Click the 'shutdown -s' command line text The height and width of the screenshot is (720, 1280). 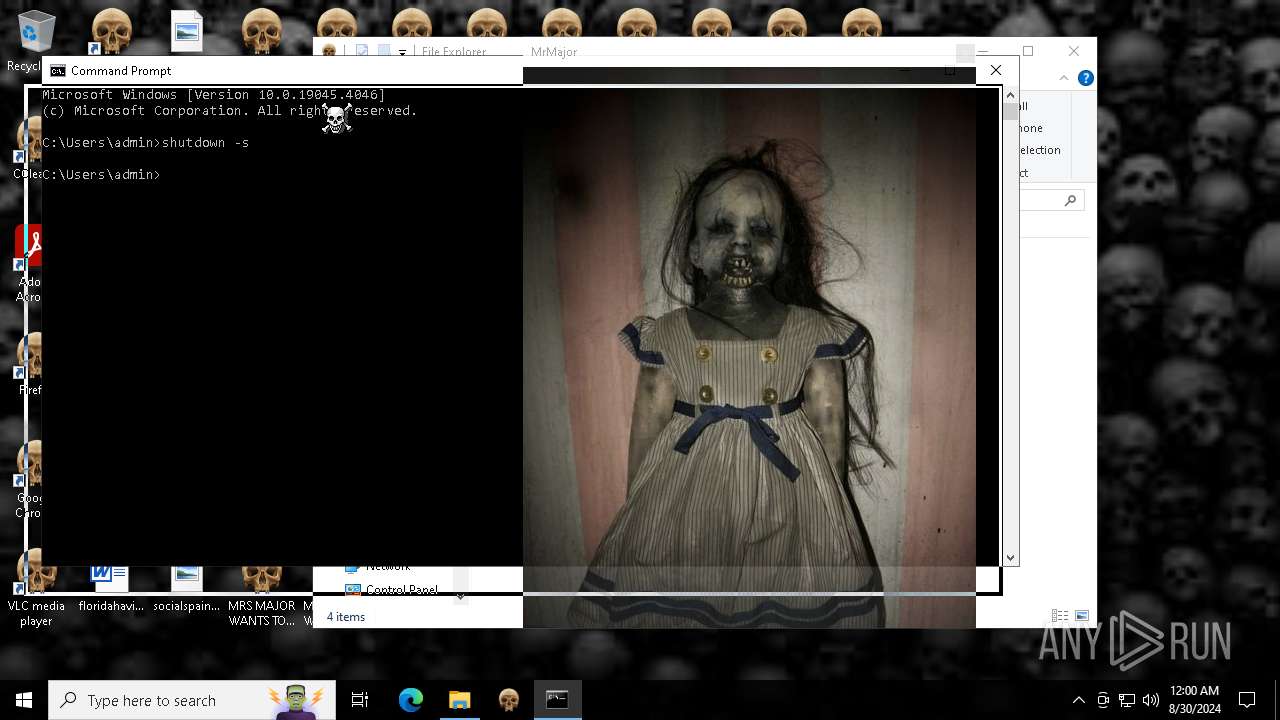point(205,143)
